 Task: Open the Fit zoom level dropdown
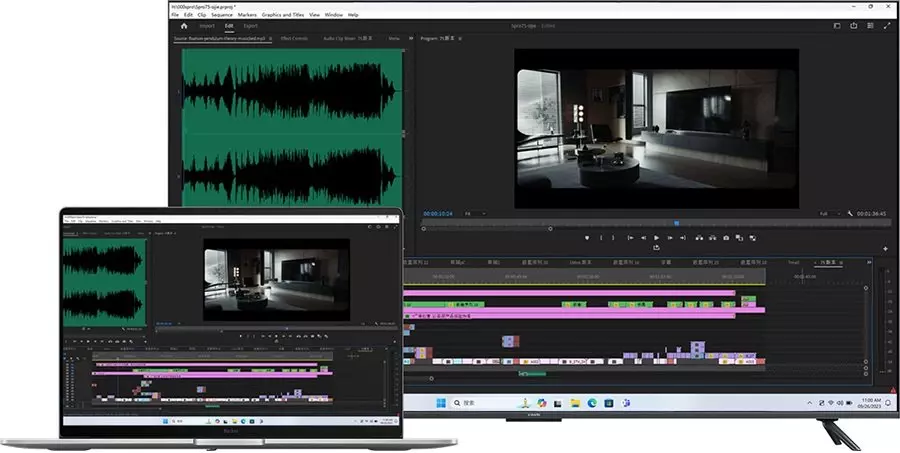pos(475,214)
